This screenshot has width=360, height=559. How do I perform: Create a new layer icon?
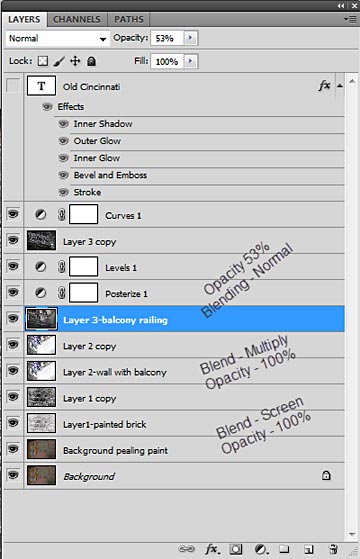pyautogui.click(x=308, y=549)
